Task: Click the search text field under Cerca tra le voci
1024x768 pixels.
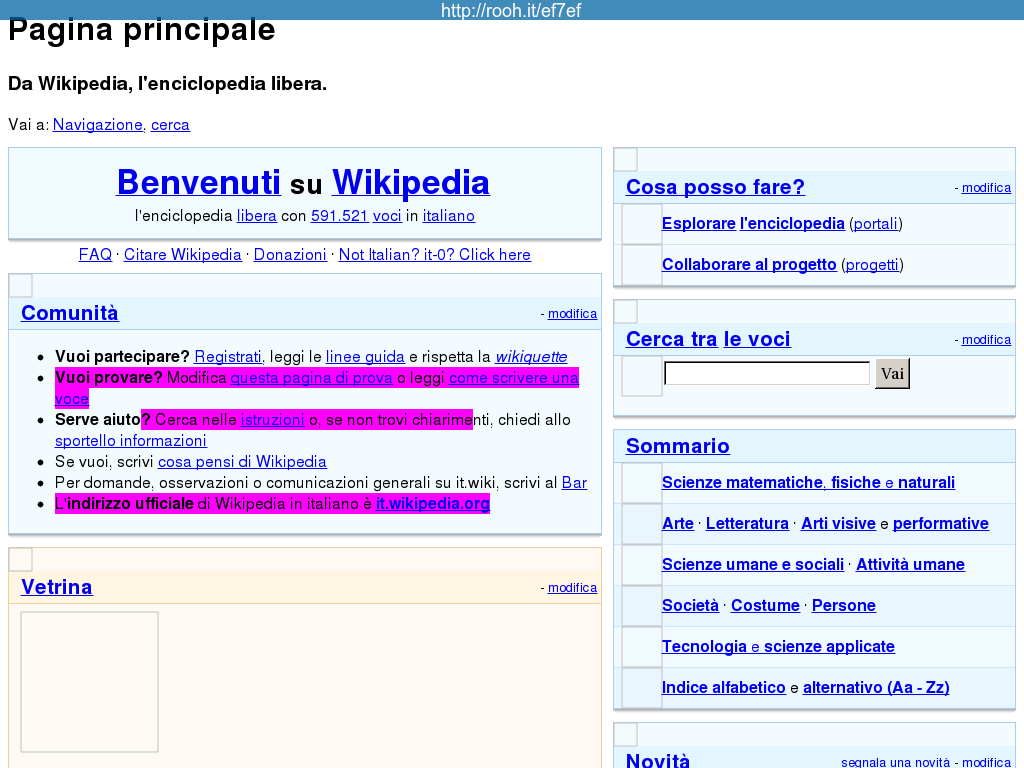Action: (x=767, y=374)
